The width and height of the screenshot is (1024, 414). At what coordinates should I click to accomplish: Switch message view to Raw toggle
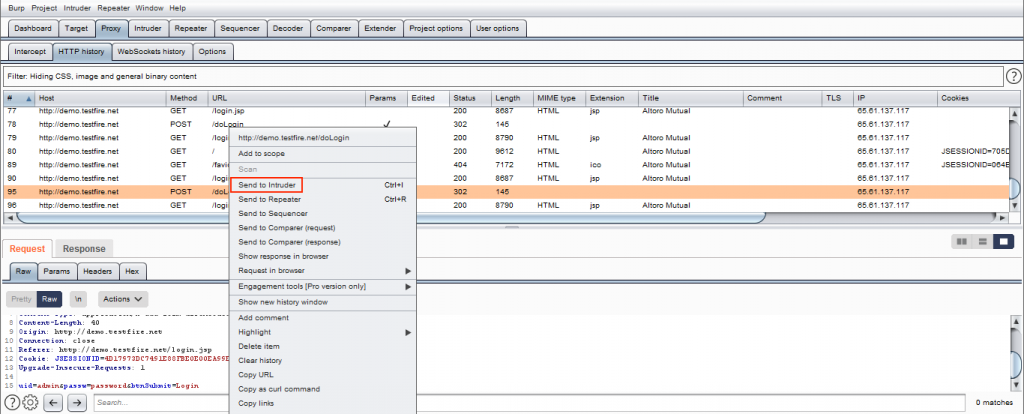tap(49, 299)
